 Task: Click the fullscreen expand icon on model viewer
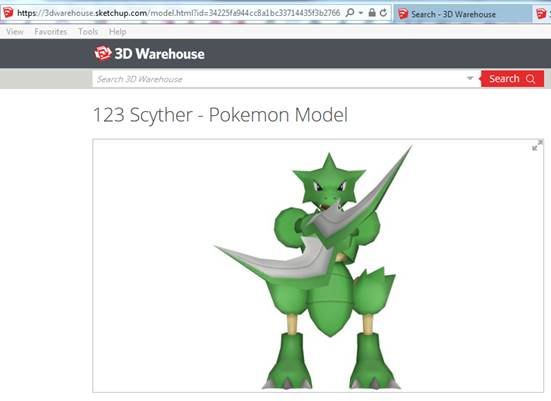537,145
